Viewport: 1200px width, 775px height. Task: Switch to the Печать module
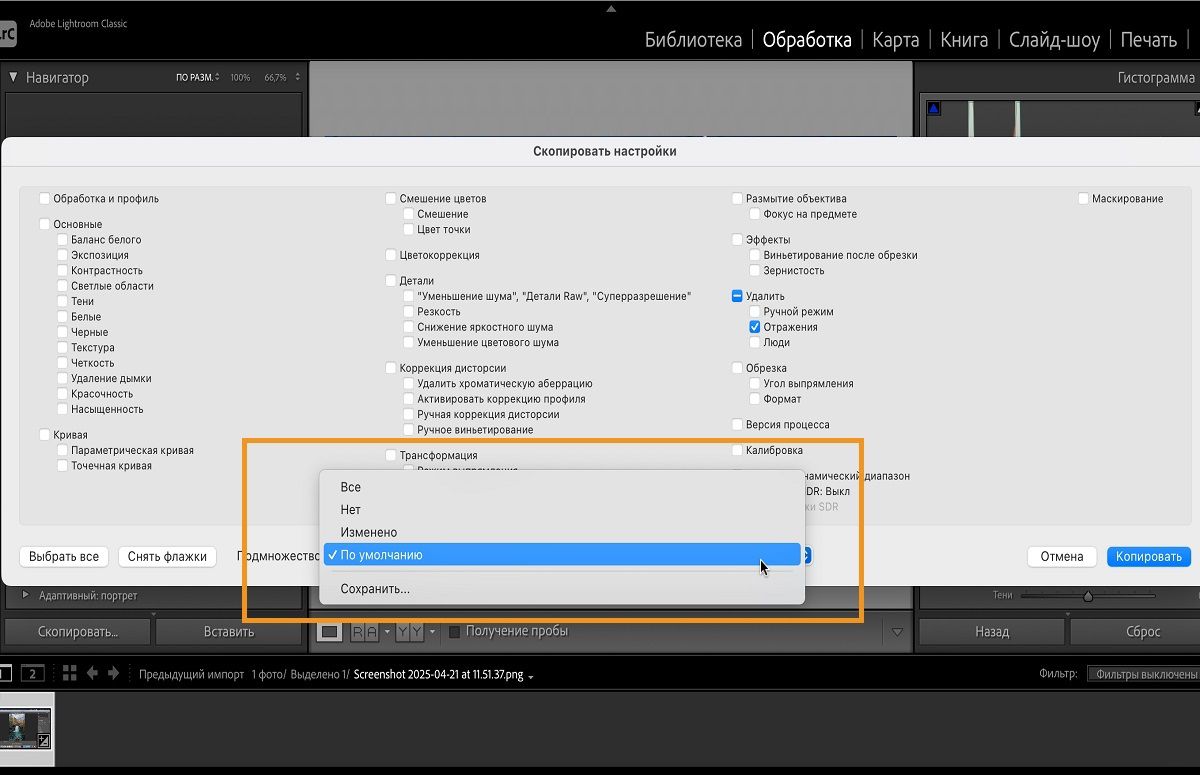tap(1148, 40)
